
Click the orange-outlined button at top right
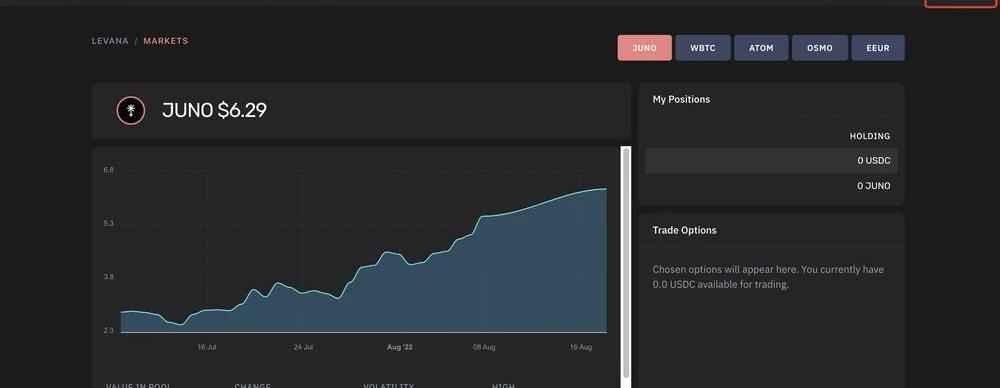pos(960,3)
